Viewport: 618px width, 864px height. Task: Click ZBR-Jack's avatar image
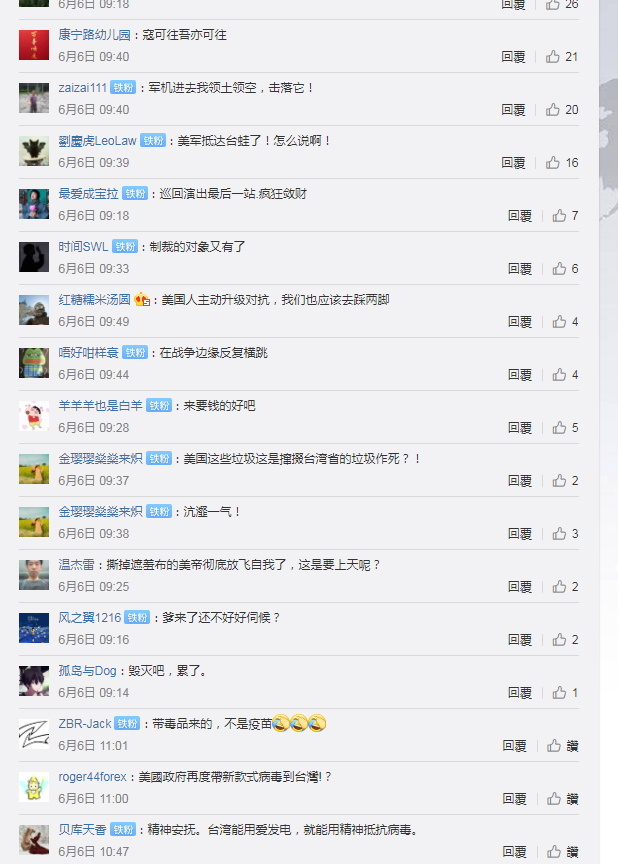point(34,735)
